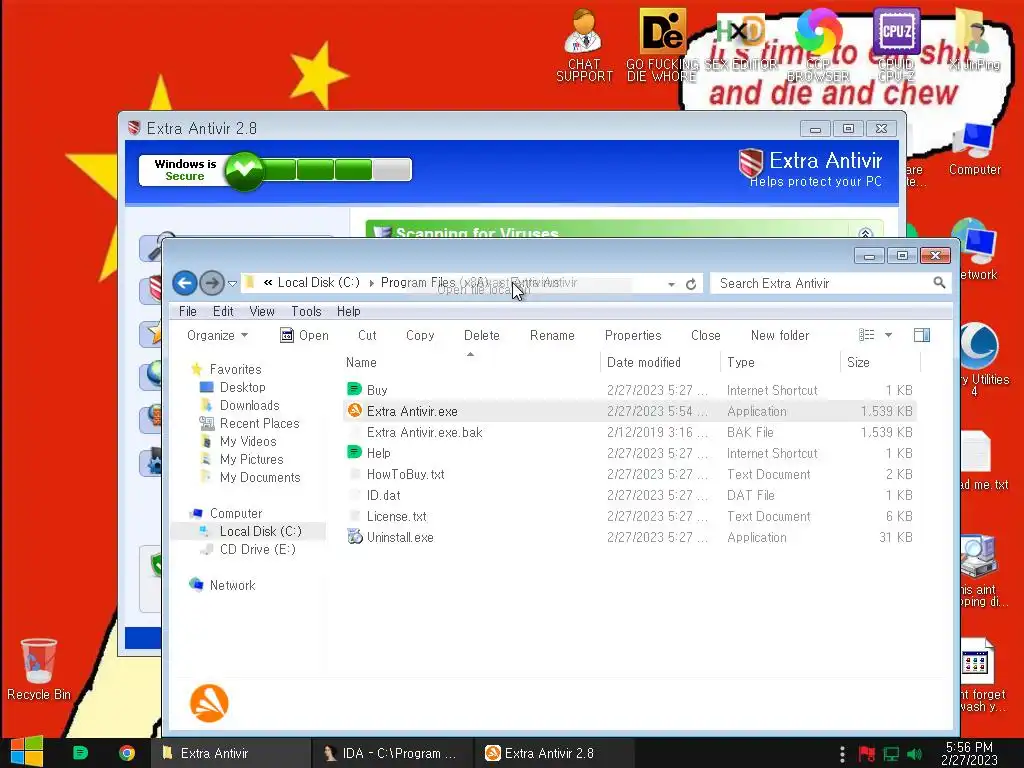Sort by the Size column header
The image size is (1024, 768).
(858, 362)
